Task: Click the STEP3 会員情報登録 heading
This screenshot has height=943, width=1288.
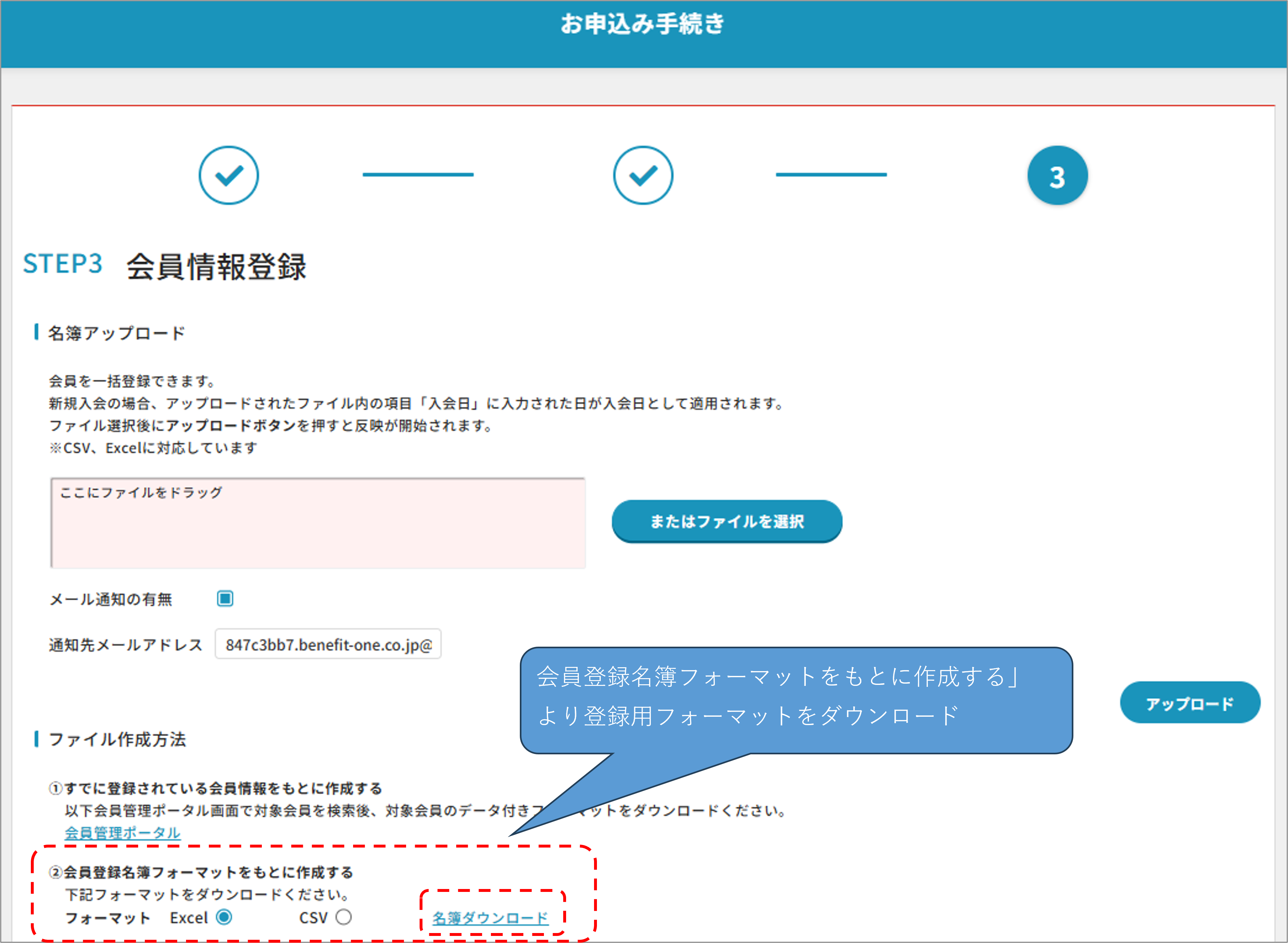Action: [x=164, y=266]
